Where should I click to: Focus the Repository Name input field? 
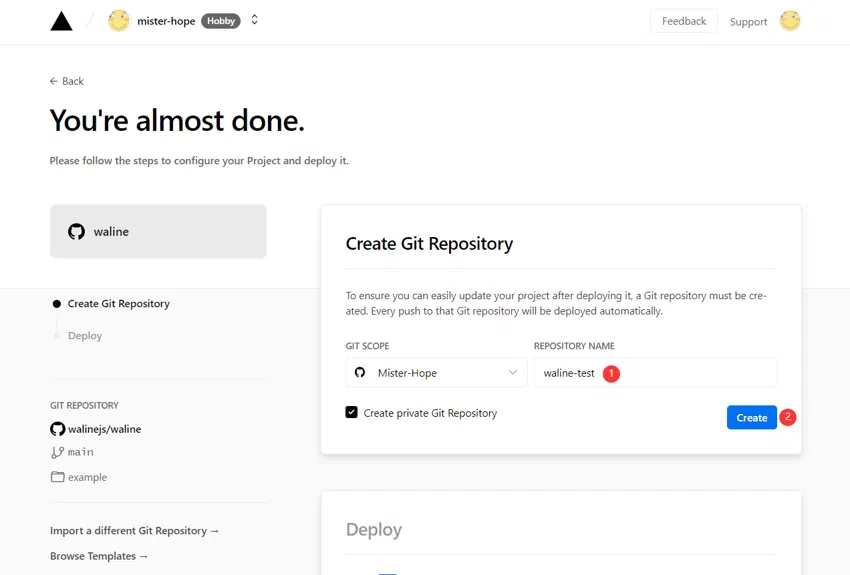tap(655, 372)
